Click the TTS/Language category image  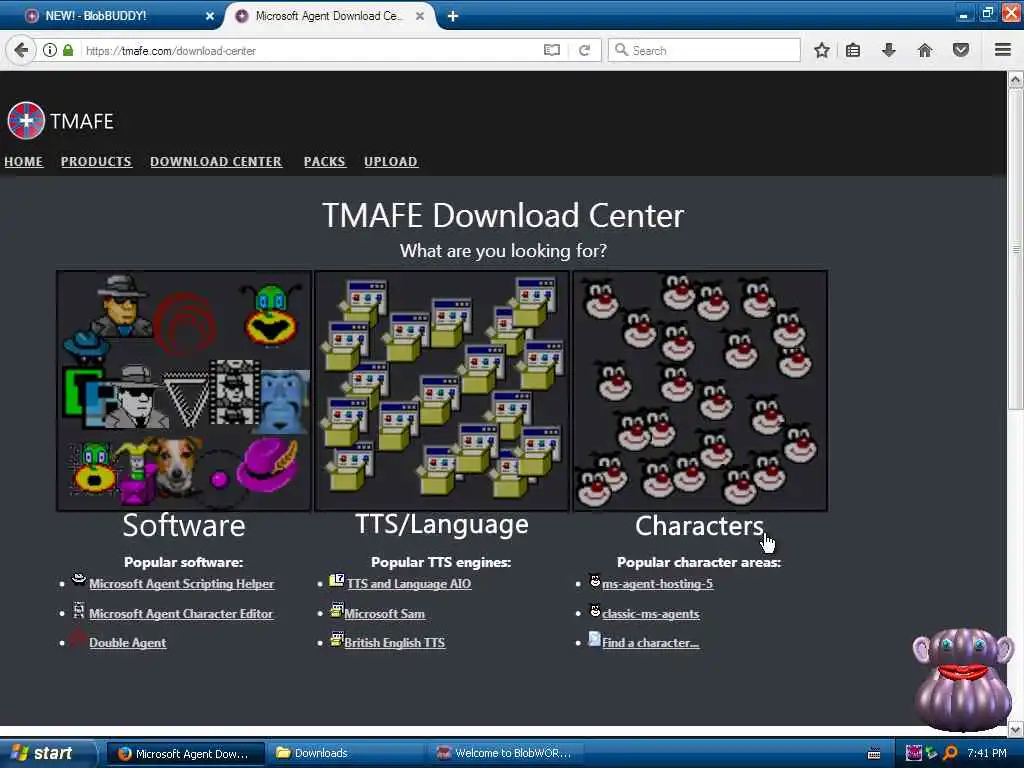click(x=441, y=391)
